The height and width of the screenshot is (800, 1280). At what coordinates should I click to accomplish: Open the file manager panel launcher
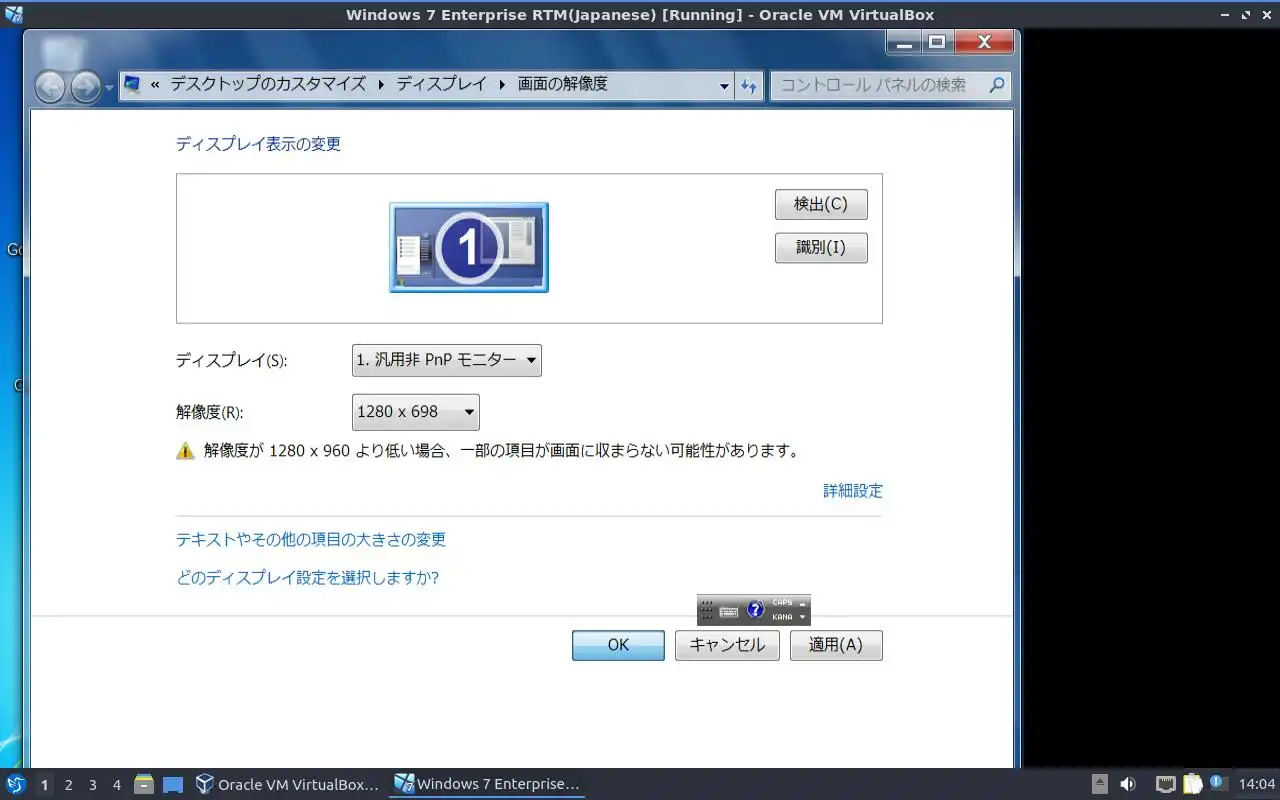tap(144, 785)
